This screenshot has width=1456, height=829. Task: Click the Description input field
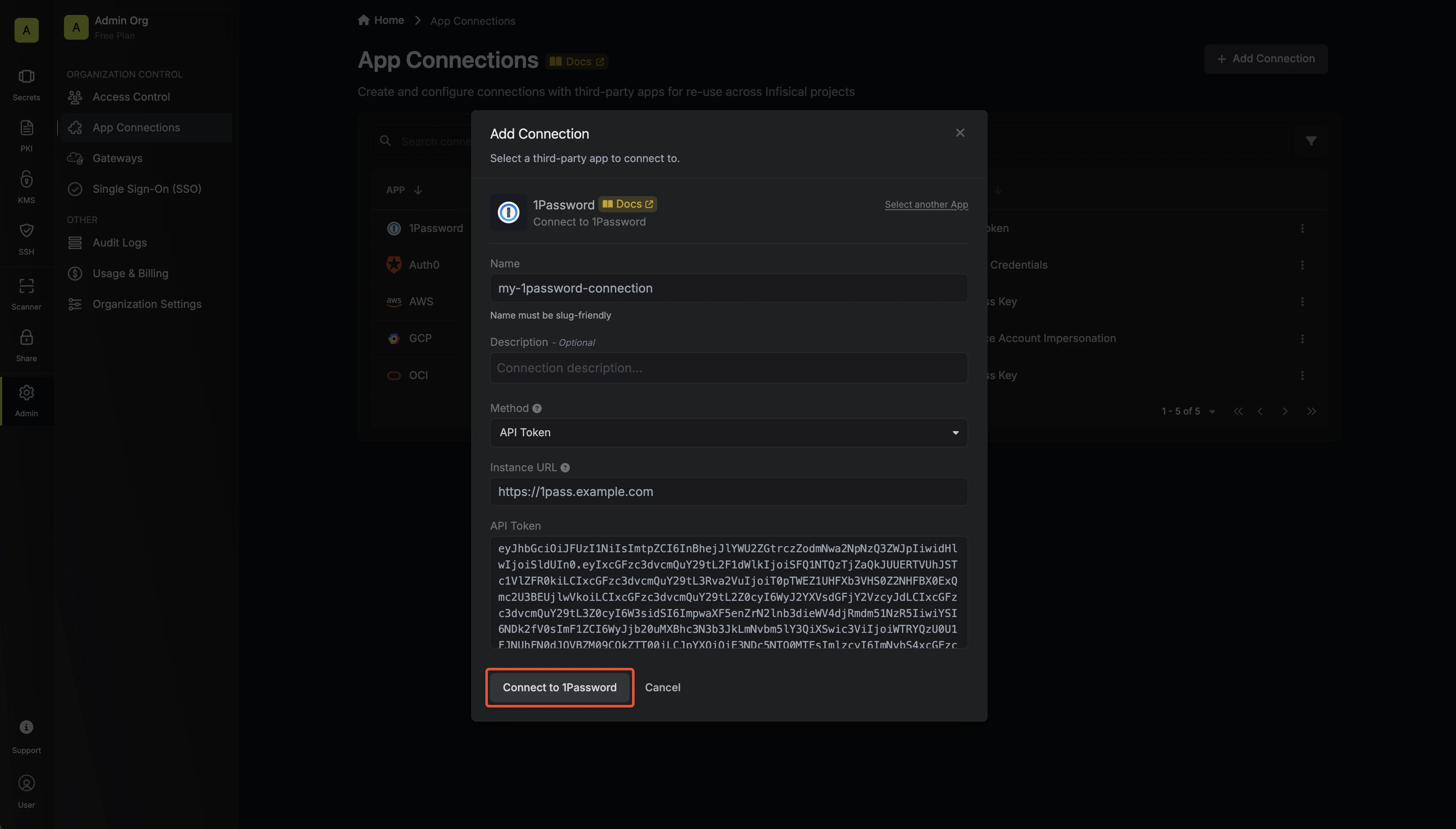point(728,368)
